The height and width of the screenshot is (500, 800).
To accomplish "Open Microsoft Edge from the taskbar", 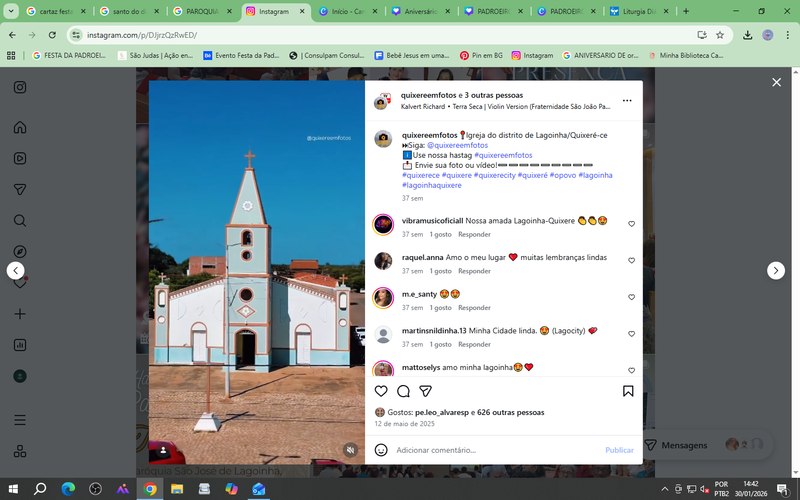I will 68,489.
